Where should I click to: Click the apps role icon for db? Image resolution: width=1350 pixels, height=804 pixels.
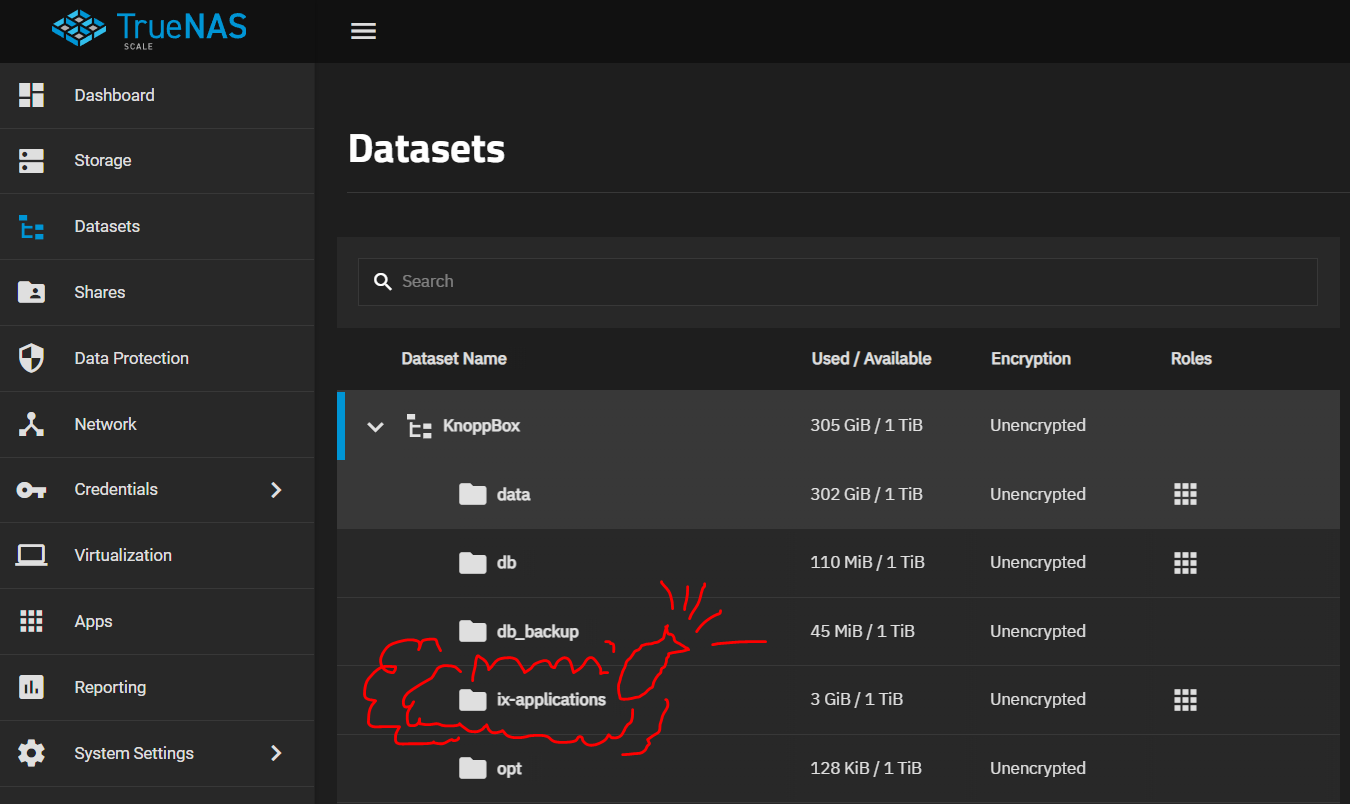point(1185,563)
